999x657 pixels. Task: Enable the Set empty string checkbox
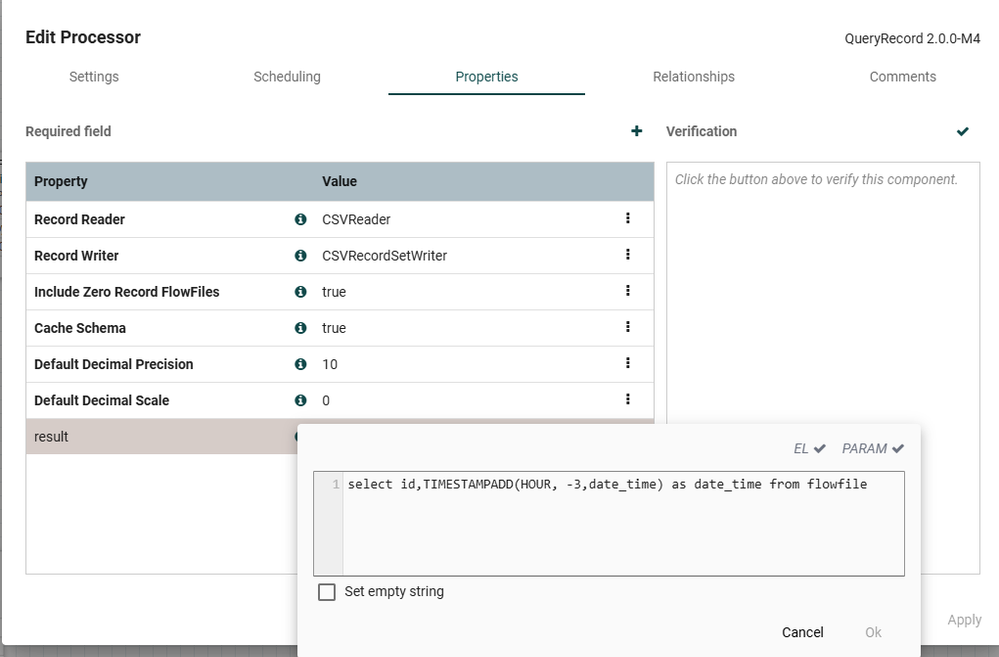(x=327, y=592)
